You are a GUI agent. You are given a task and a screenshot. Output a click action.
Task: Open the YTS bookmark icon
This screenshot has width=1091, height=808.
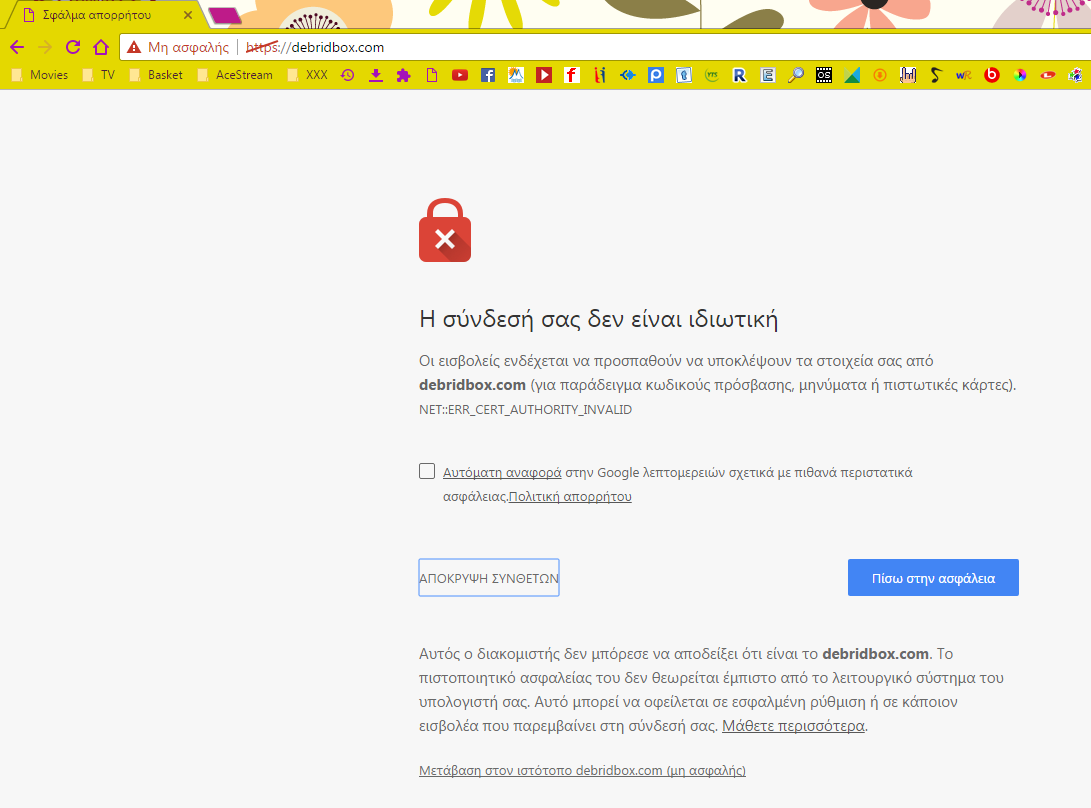click(712, 75)
